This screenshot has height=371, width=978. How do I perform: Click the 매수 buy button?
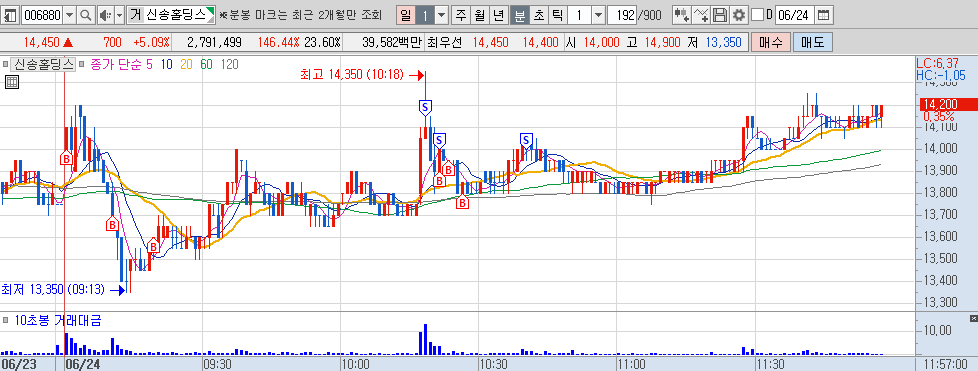[771, 42]
